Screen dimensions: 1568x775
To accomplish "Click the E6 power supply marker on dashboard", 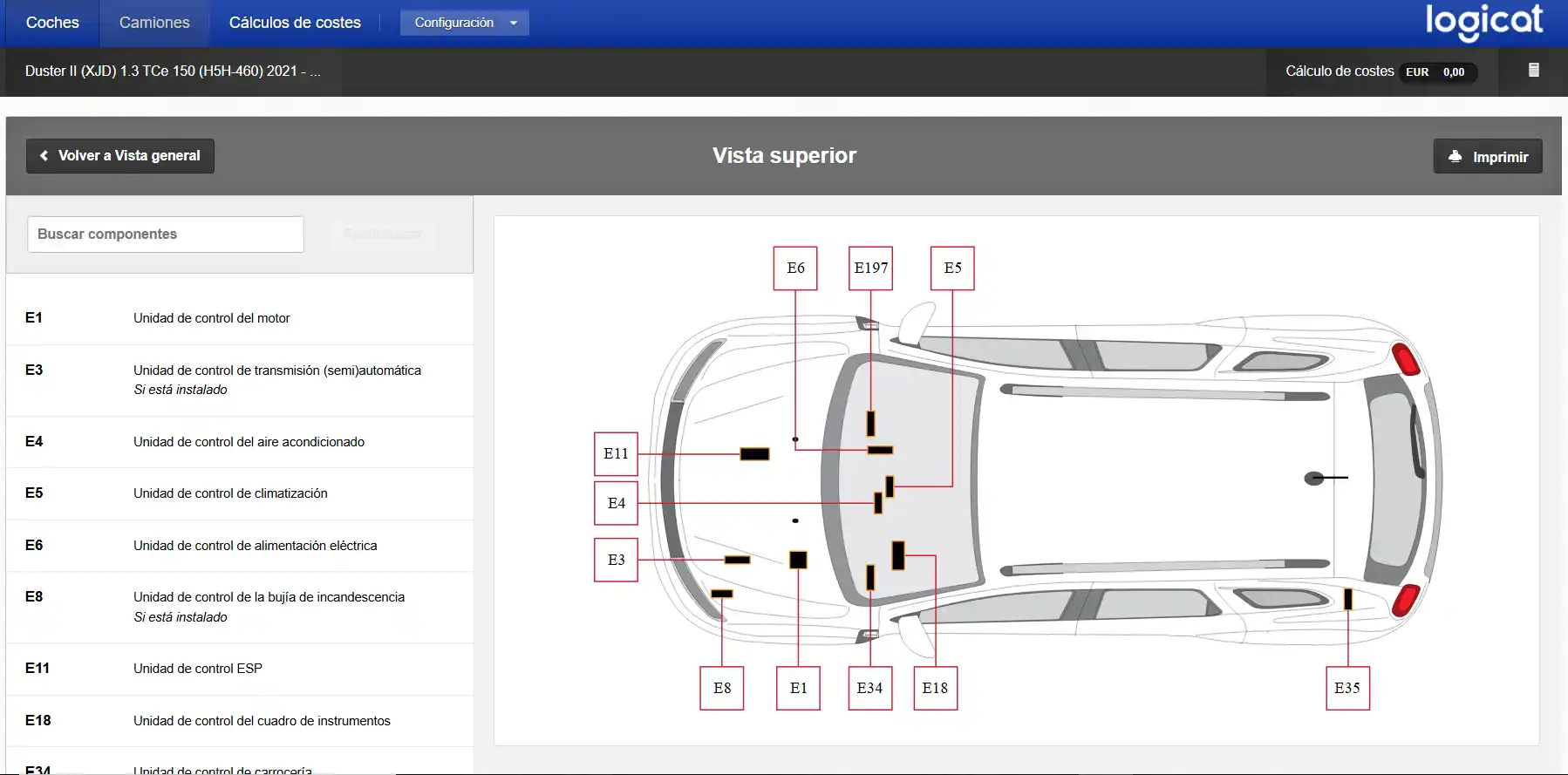I will point(880,450).
